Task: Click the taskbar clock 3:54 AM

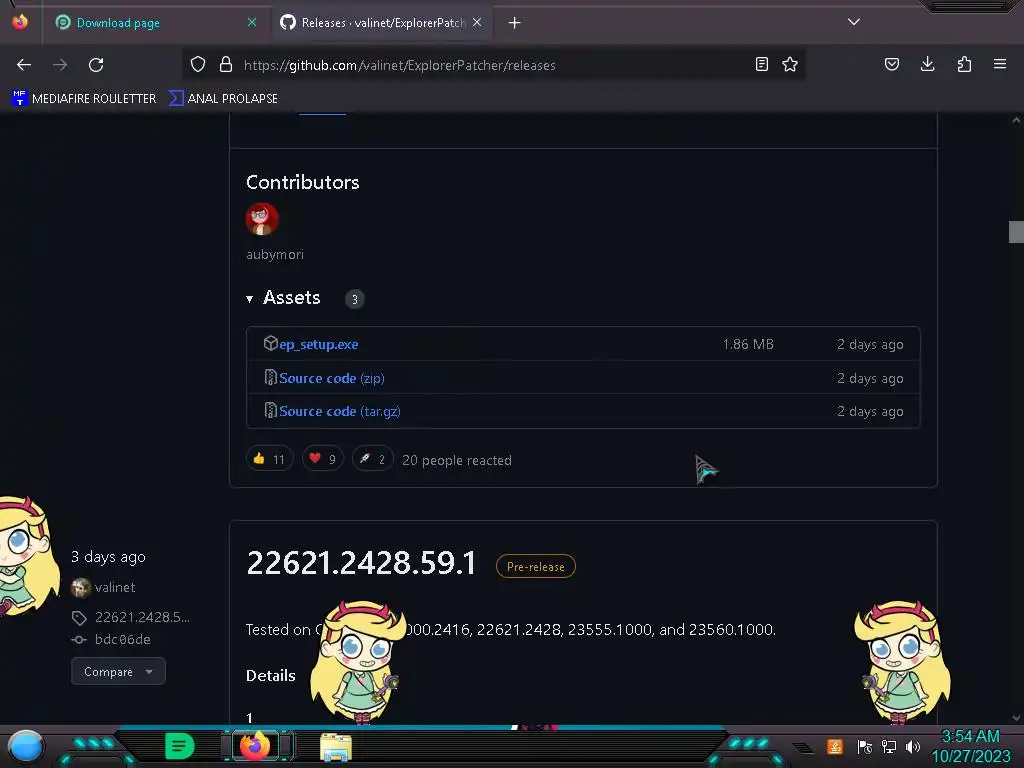Action: point(970,737)
